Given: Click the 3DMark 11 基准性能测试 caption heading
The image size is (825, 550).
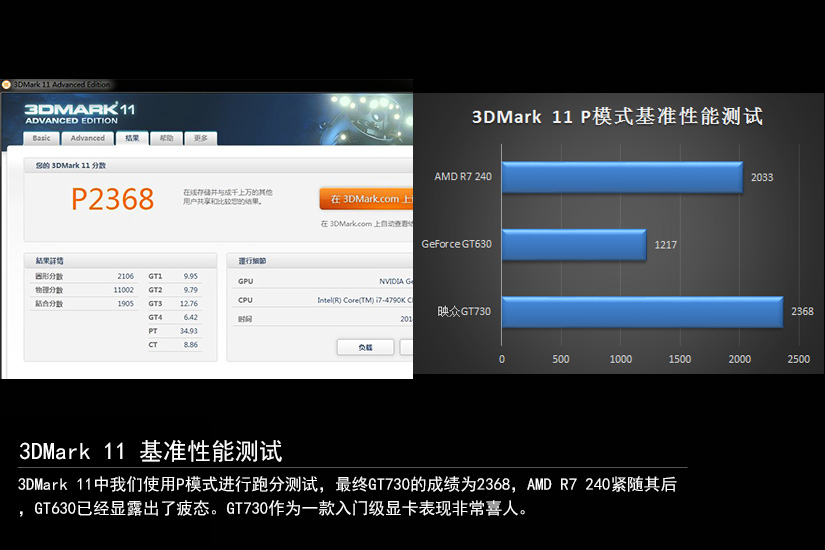Looking at the screenshot, I should pos(150,452).
